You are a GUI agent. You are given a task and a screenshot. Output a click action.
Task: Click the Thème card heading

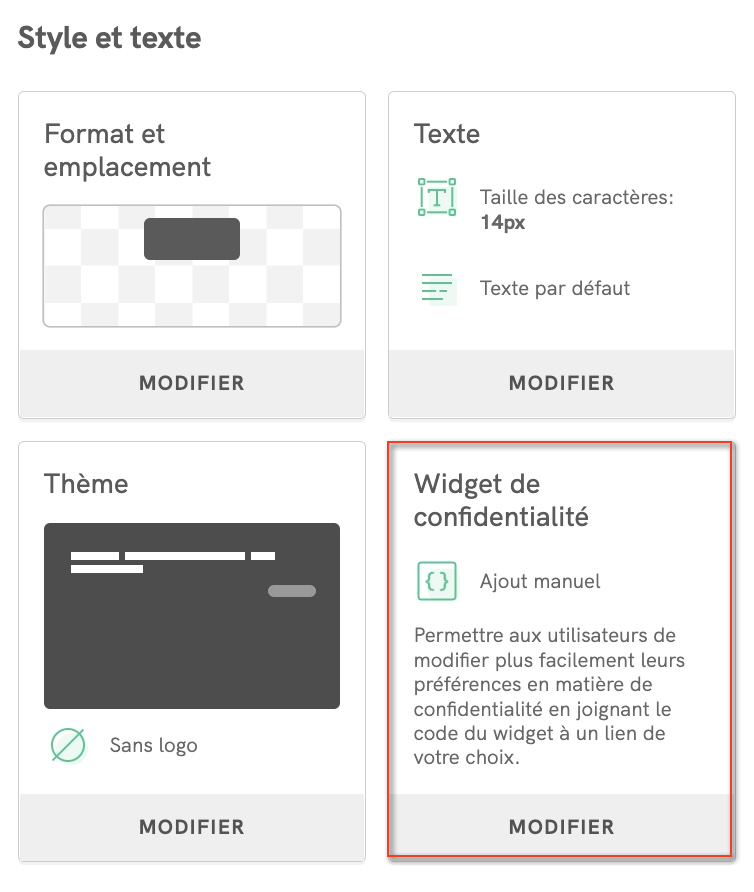click(86, 484)
